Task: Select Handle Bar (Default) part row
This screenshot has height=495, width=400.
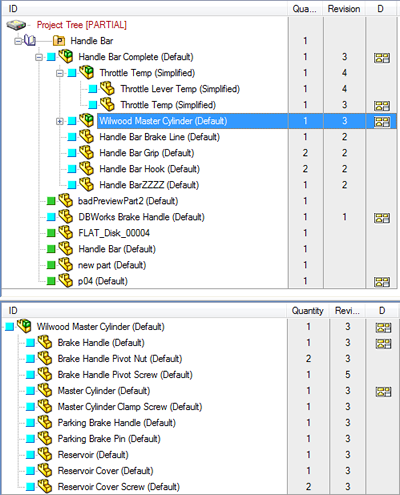Action: pyautogui.click(x=117, y=249)
